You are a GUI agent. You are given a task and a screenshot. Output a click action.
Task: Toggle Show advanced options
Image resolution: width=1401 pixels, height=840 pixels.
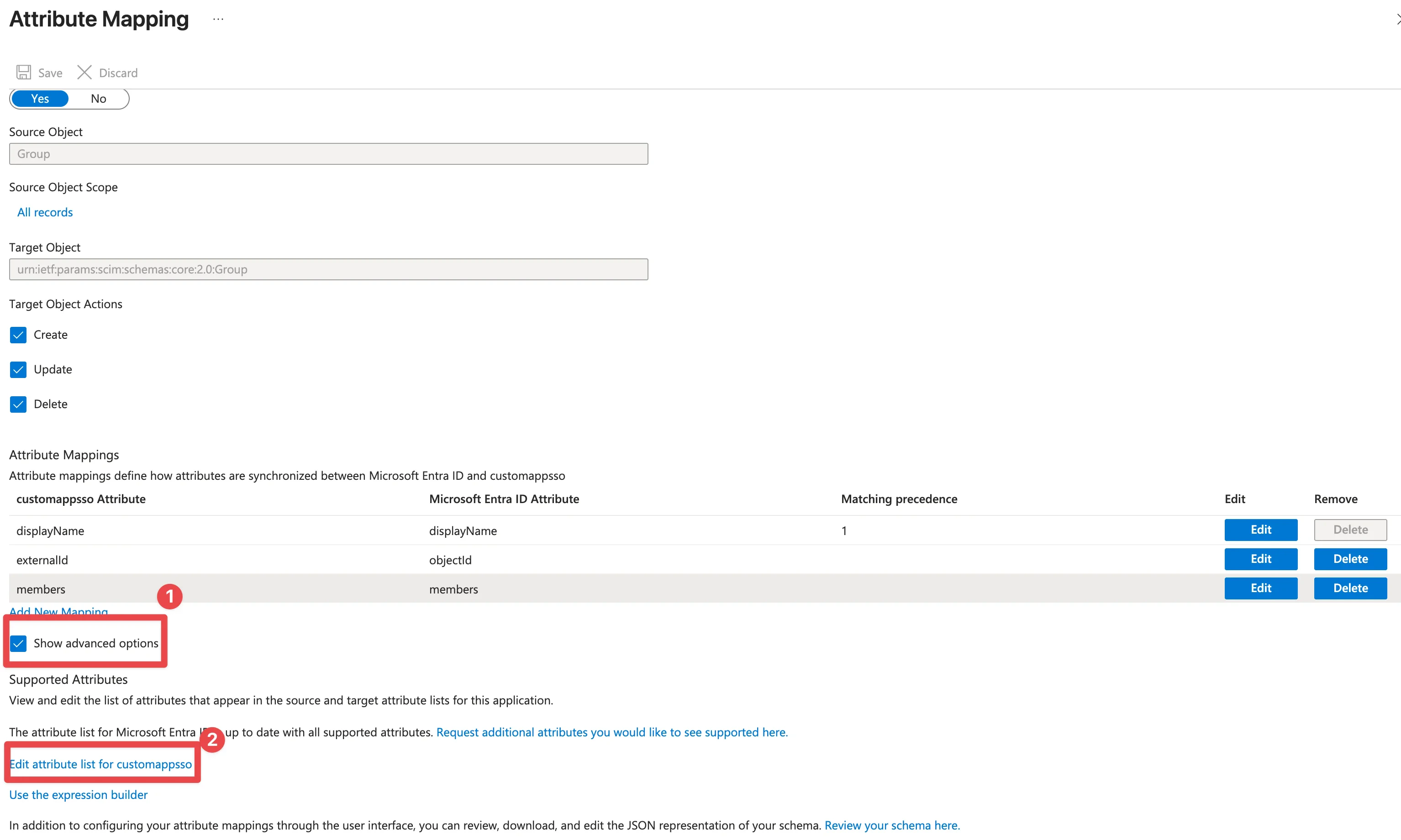(18, 643)
